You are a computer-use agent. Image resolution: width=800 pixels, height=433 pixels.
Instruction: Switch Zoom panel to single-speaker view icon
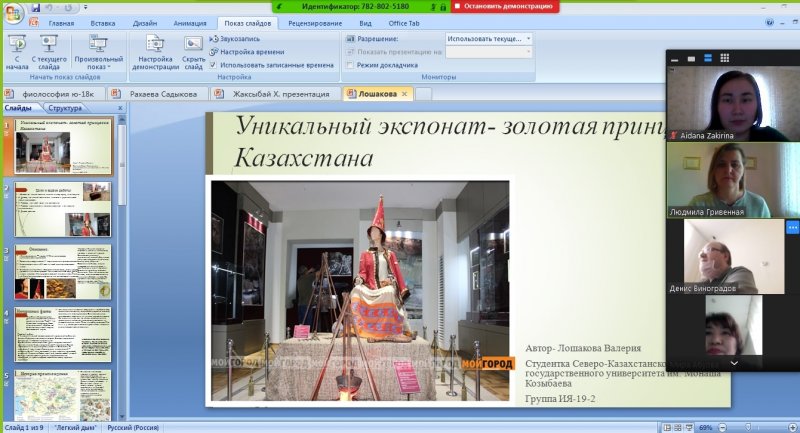(x=691, y=59)
